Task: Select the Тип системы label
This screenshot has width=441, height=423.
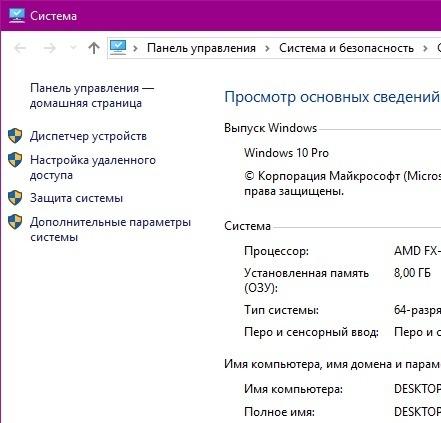Action: (x=281, y=310)
